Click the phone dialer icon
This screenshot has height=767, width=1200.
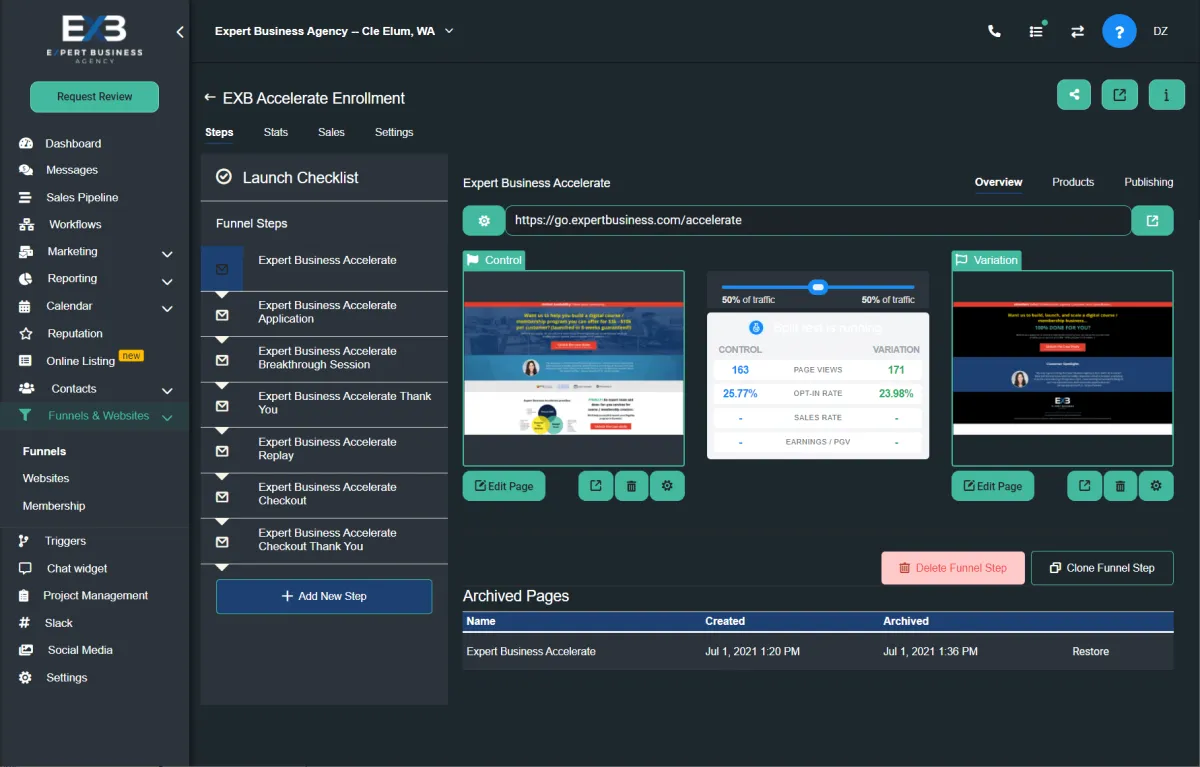(994, 31)
